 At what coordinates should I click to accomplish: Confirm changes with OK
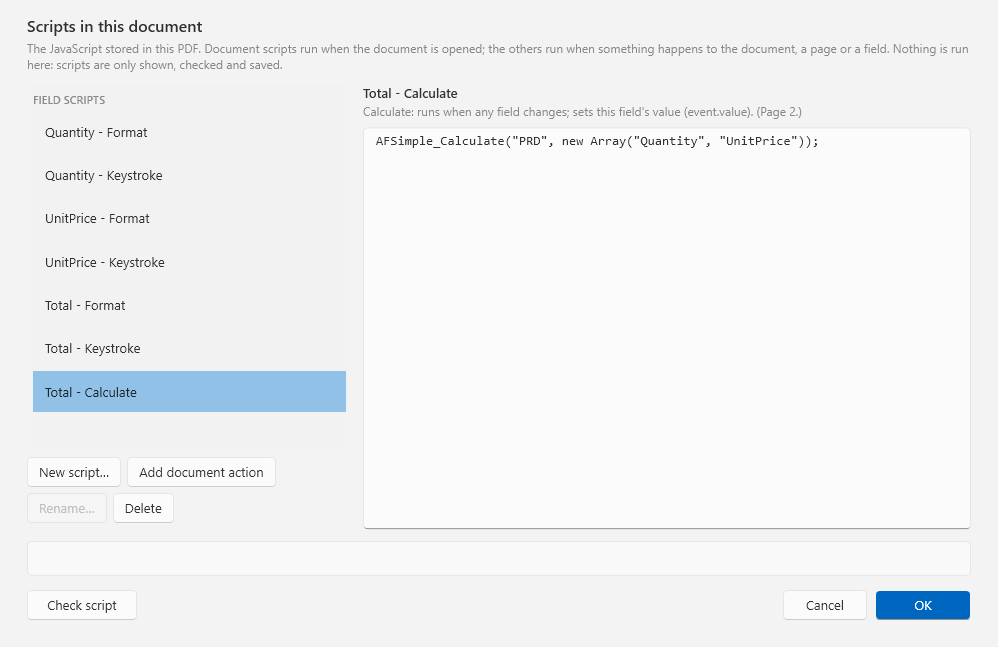pos(923,605)
